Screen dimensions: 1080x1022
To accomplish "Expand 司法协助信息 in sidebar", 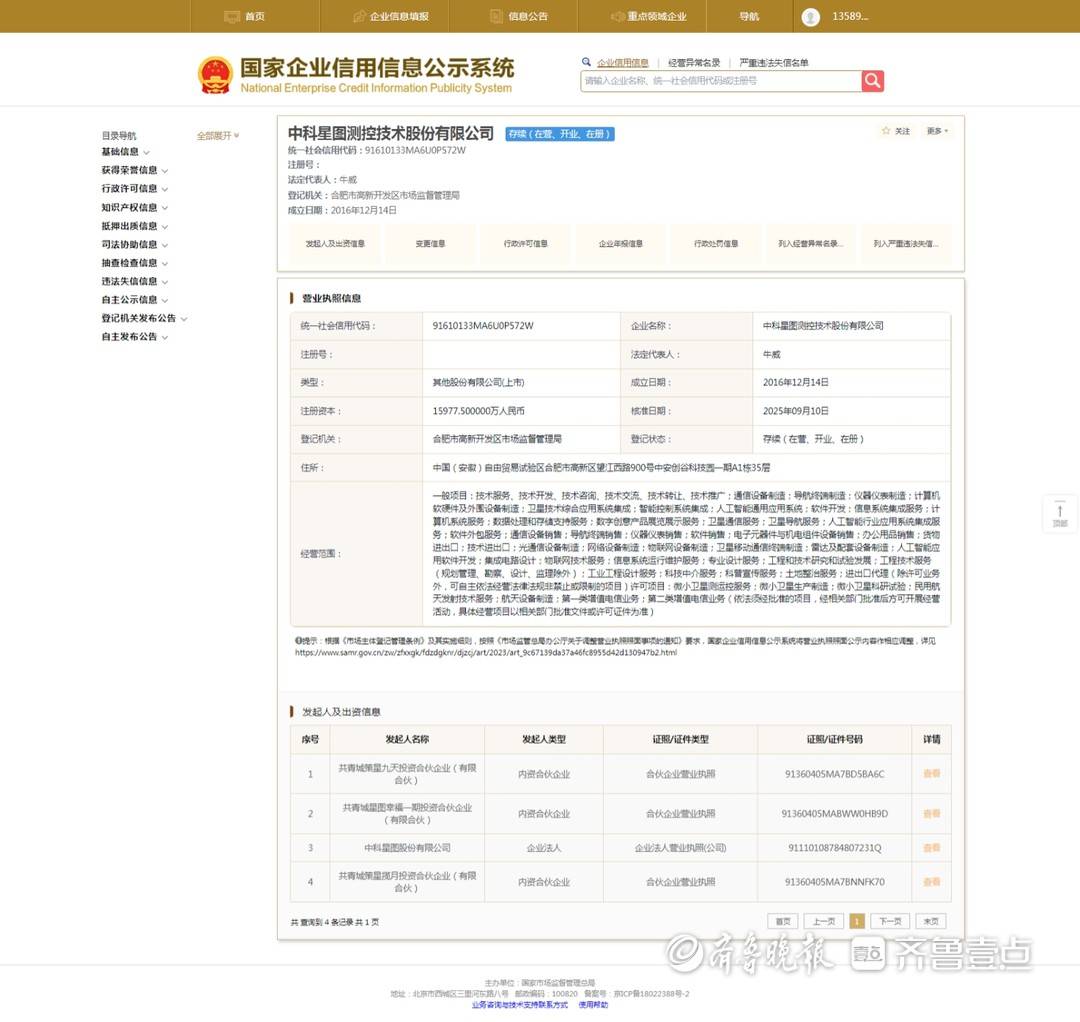I will (x=134, y=244).
